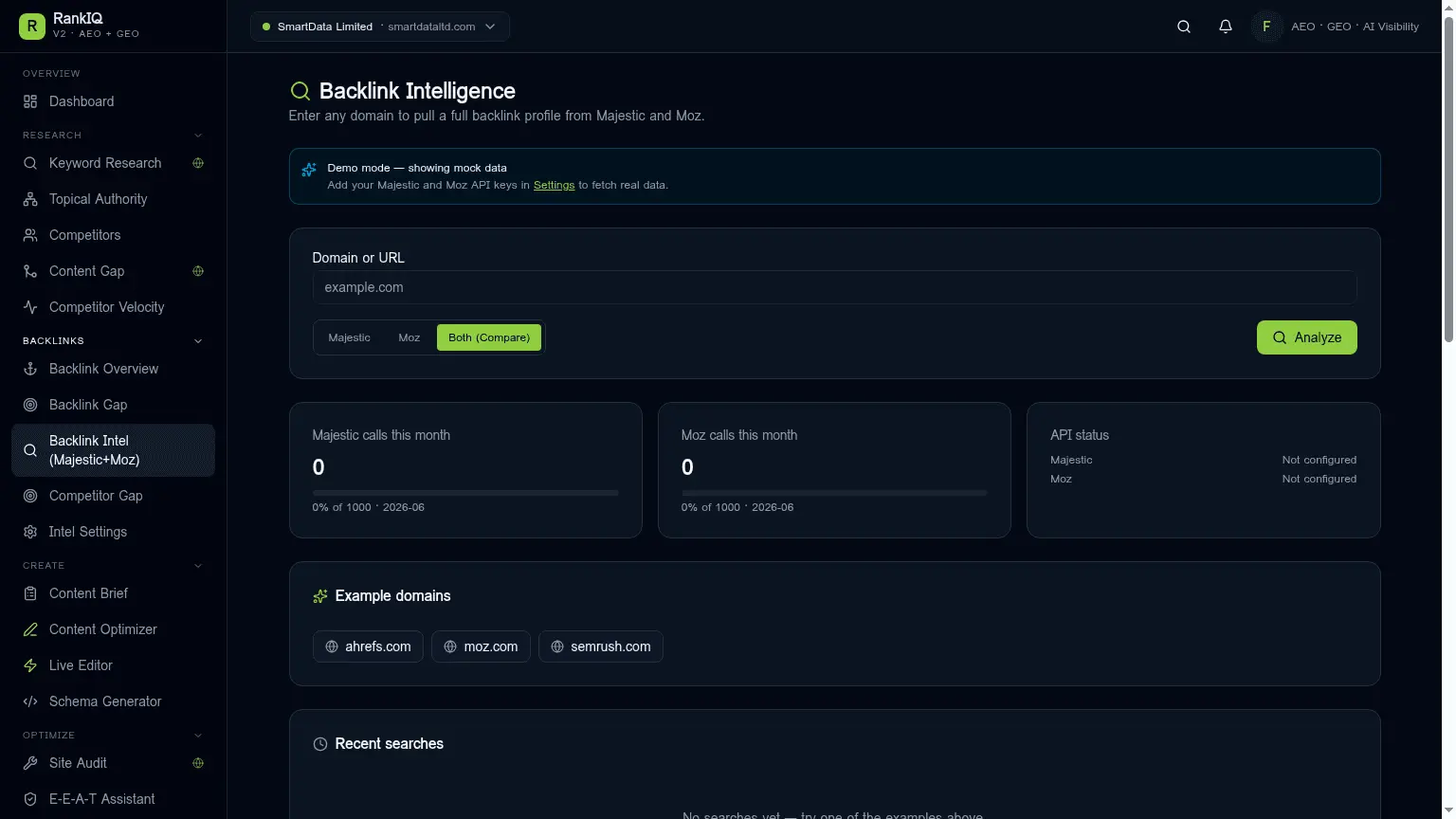Click the Schema Generator code icon

coord(30,701)
